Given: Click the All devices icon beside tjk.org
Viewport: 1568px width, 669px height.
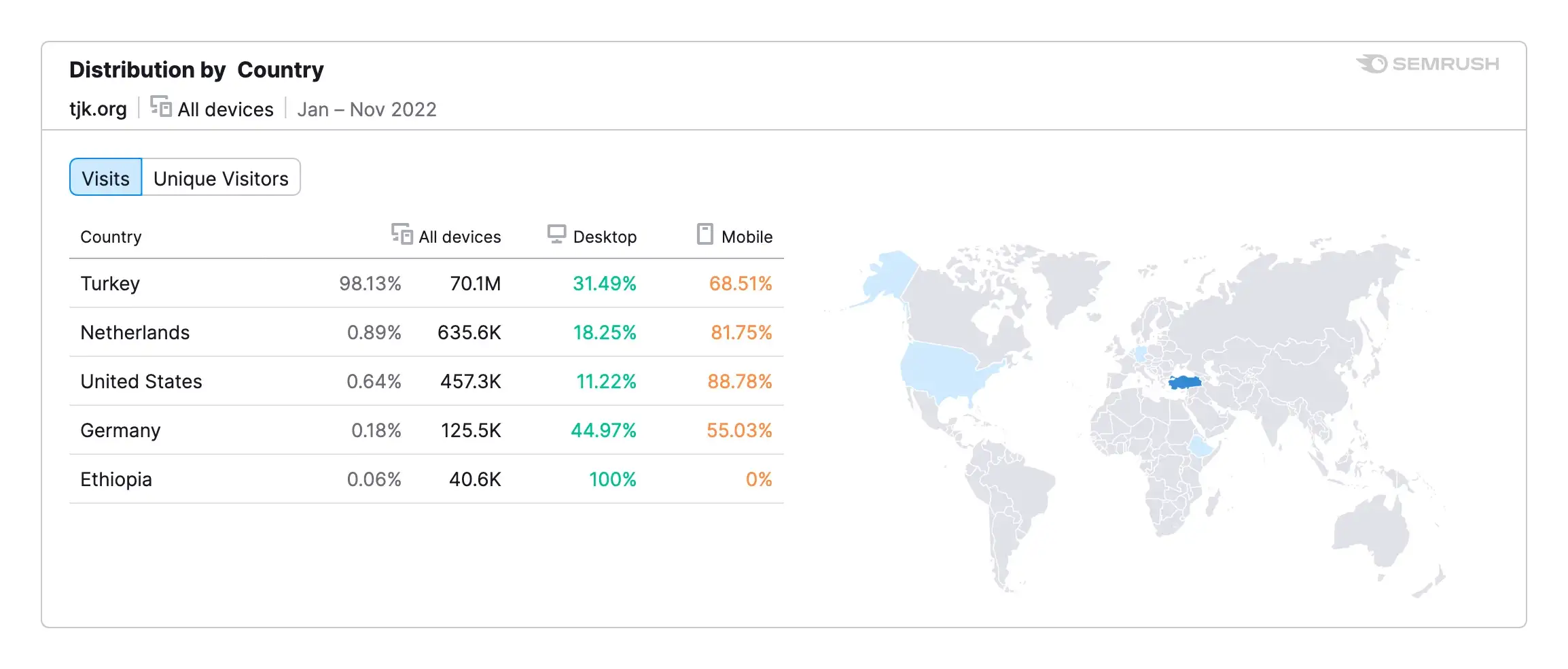Looking at the screenshot, I should (x=161, y=107).
